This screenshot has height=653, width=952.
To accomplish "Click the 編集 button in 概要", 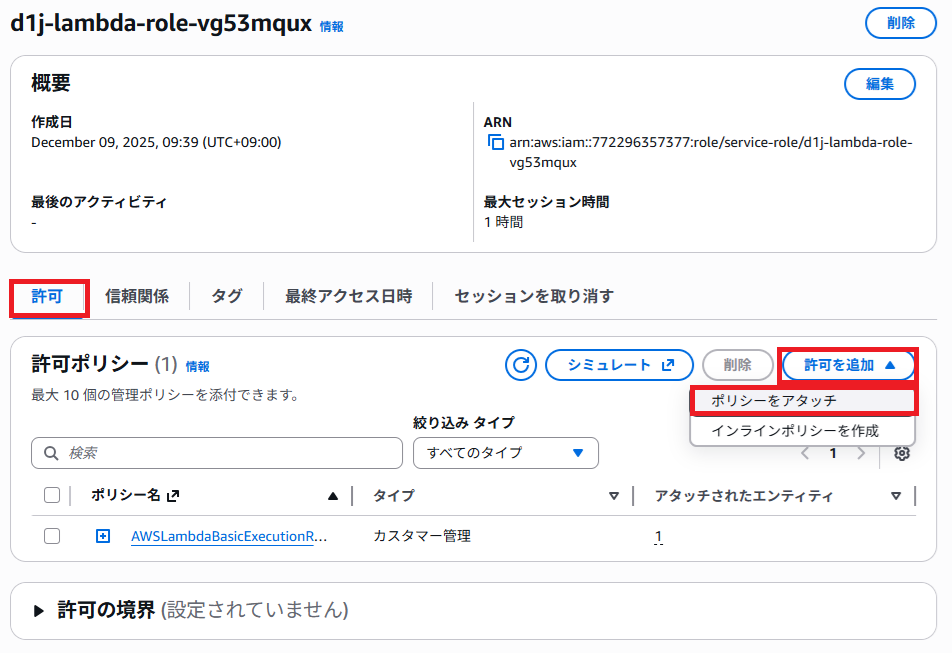I will (x=879, y=84).
